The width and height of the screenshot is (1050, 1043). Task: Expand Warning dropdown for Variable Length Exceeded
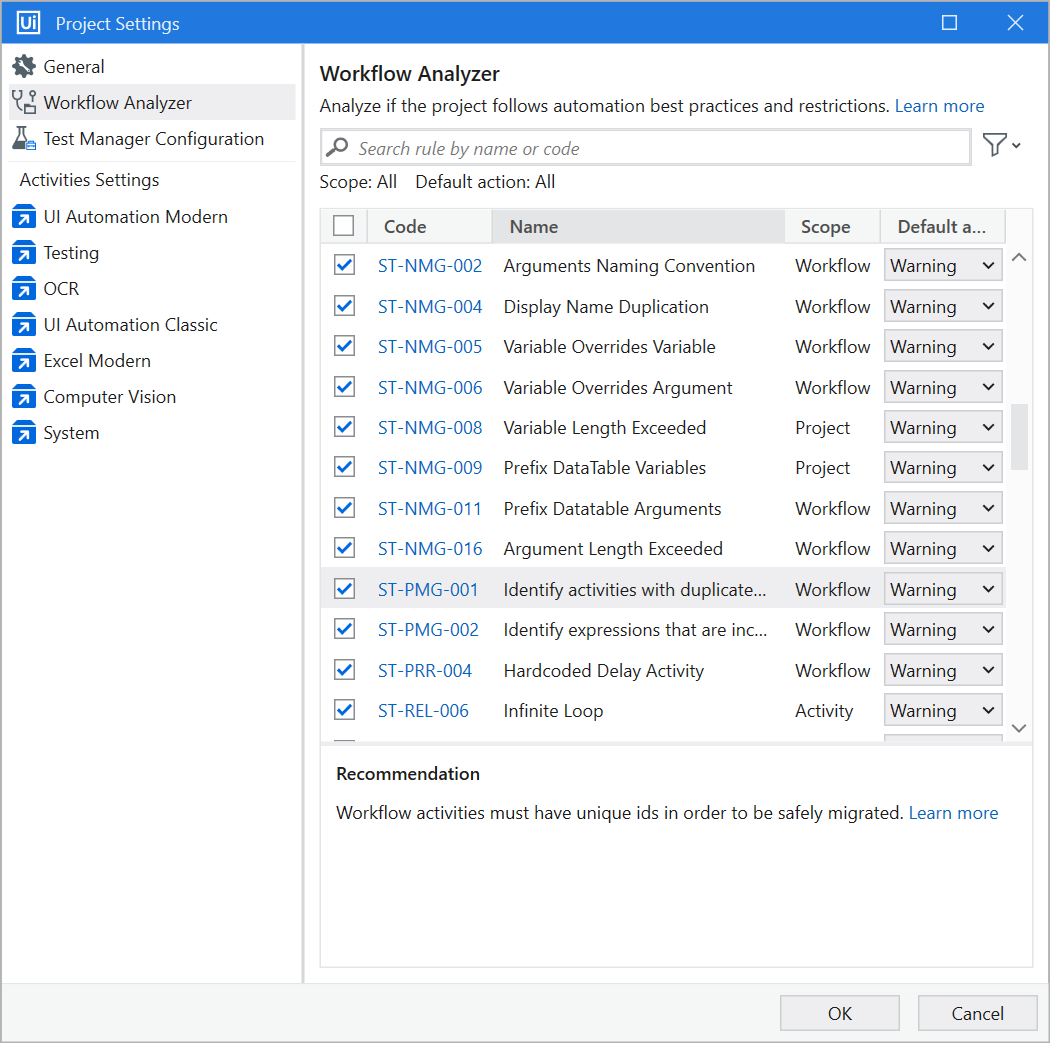(x=943, y=428)
